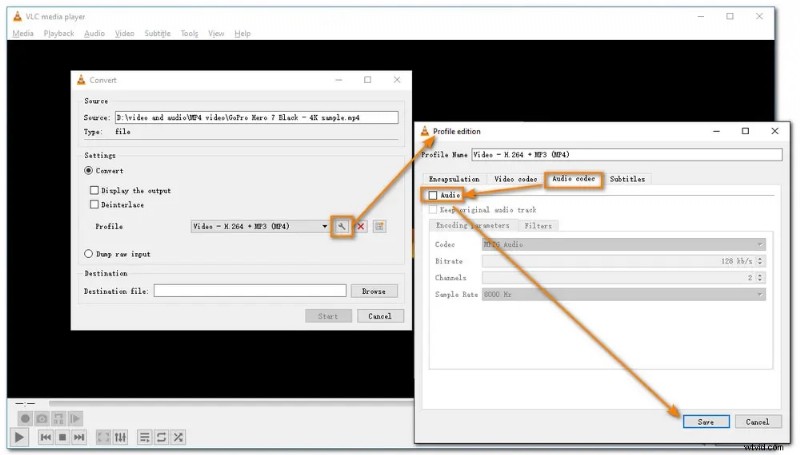Take a snapshot with camera icon
Screen dimensions: 800x455
pos(42,419)
